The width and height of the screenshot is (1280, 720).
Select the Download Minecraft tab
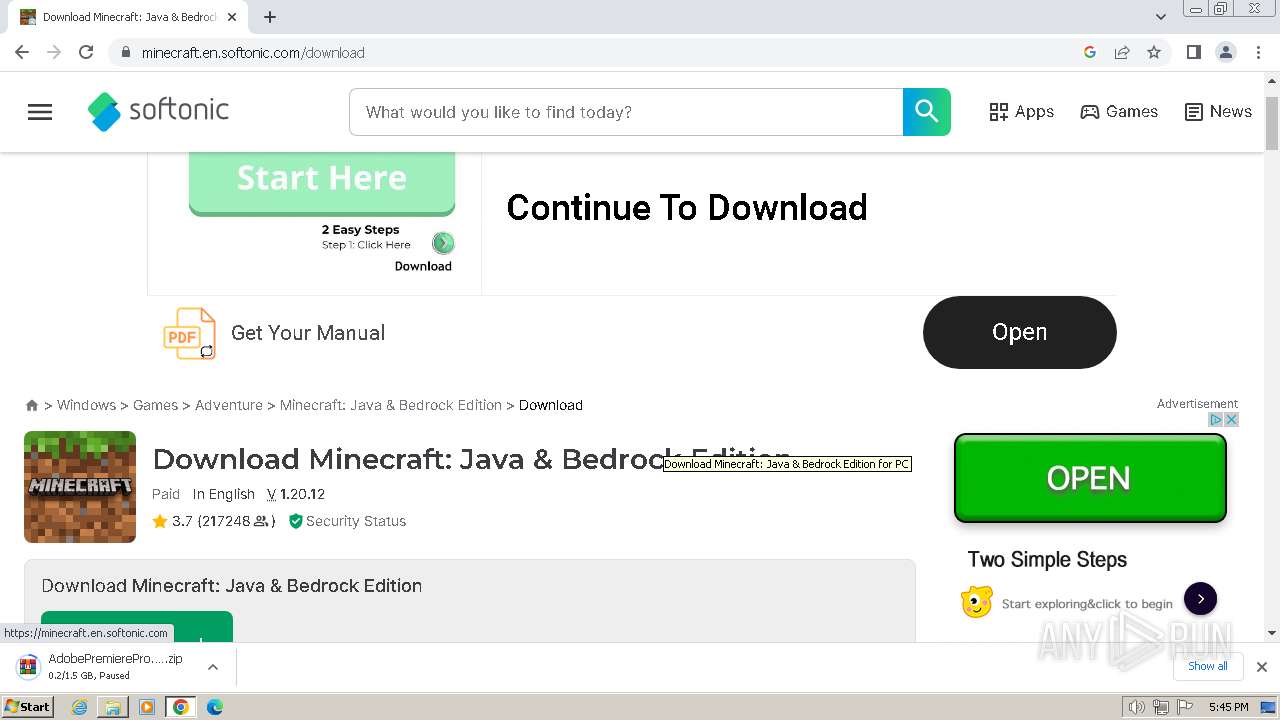tap(130, 17)
